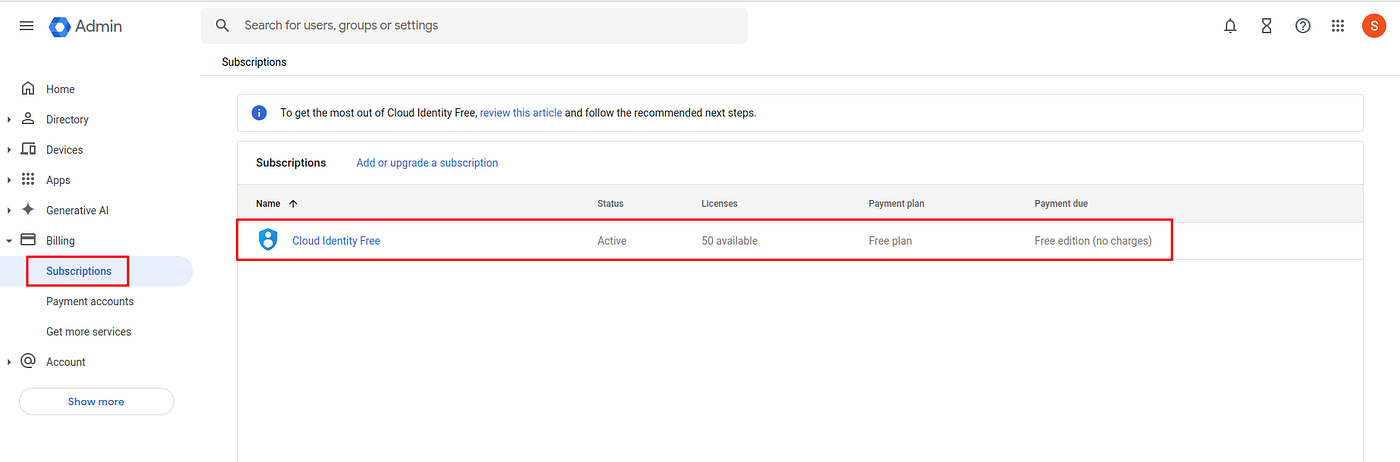Screen dimensions: 1400x462
Task: Open the review this article link
Action: pos(521,113)
